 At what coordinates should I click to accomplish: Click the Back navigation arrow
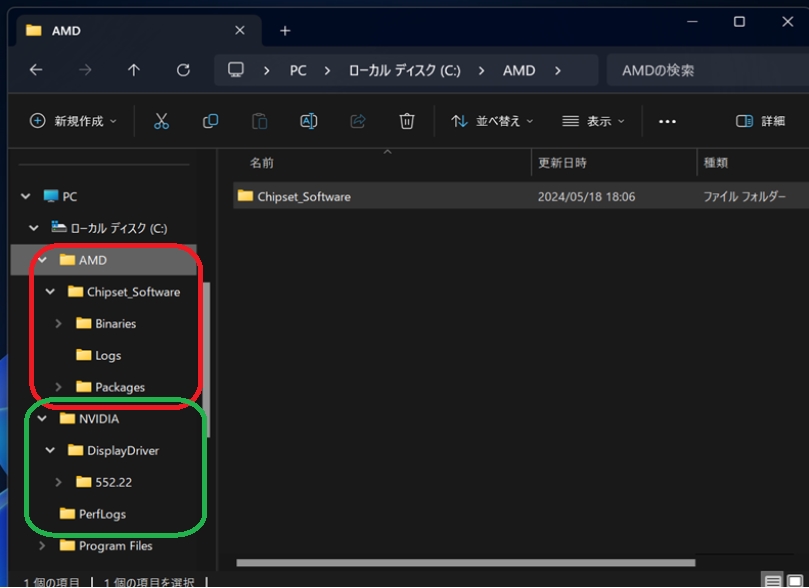tap(36, 70)
